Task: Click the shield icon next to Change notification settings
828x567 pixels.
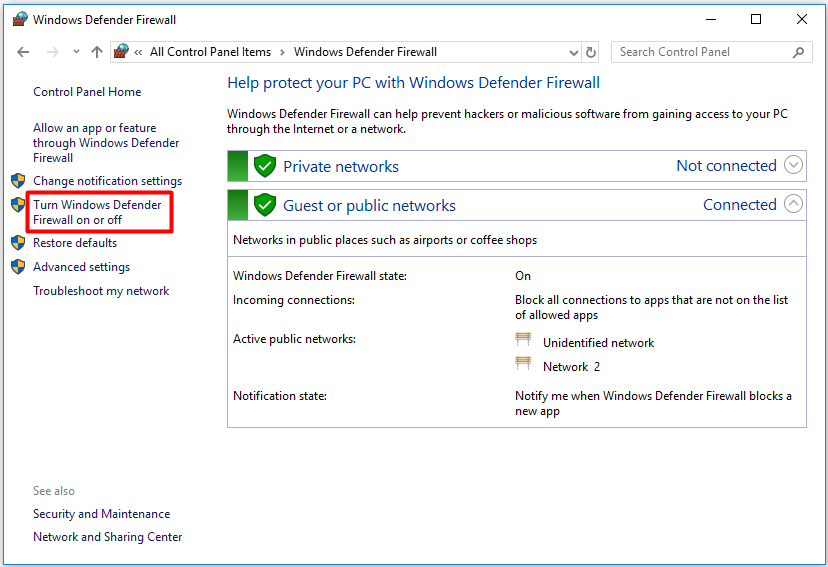Action: click(17, 181)
